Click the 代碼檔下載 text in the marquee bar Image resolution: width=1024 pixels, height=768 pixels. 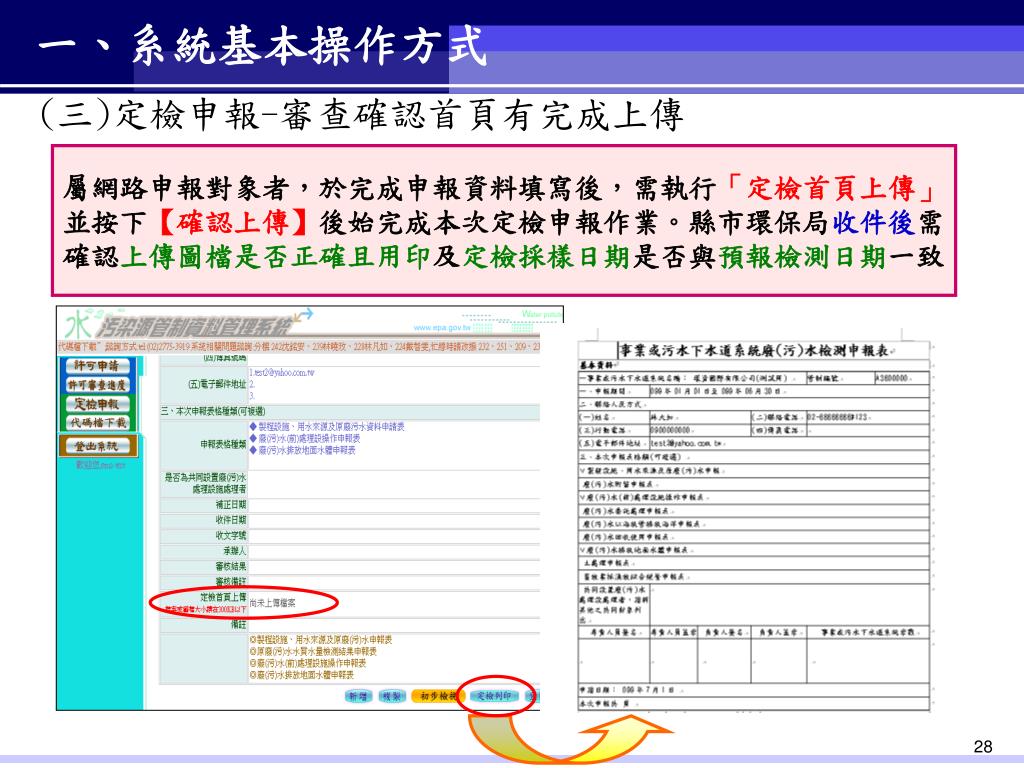[78, 346]
